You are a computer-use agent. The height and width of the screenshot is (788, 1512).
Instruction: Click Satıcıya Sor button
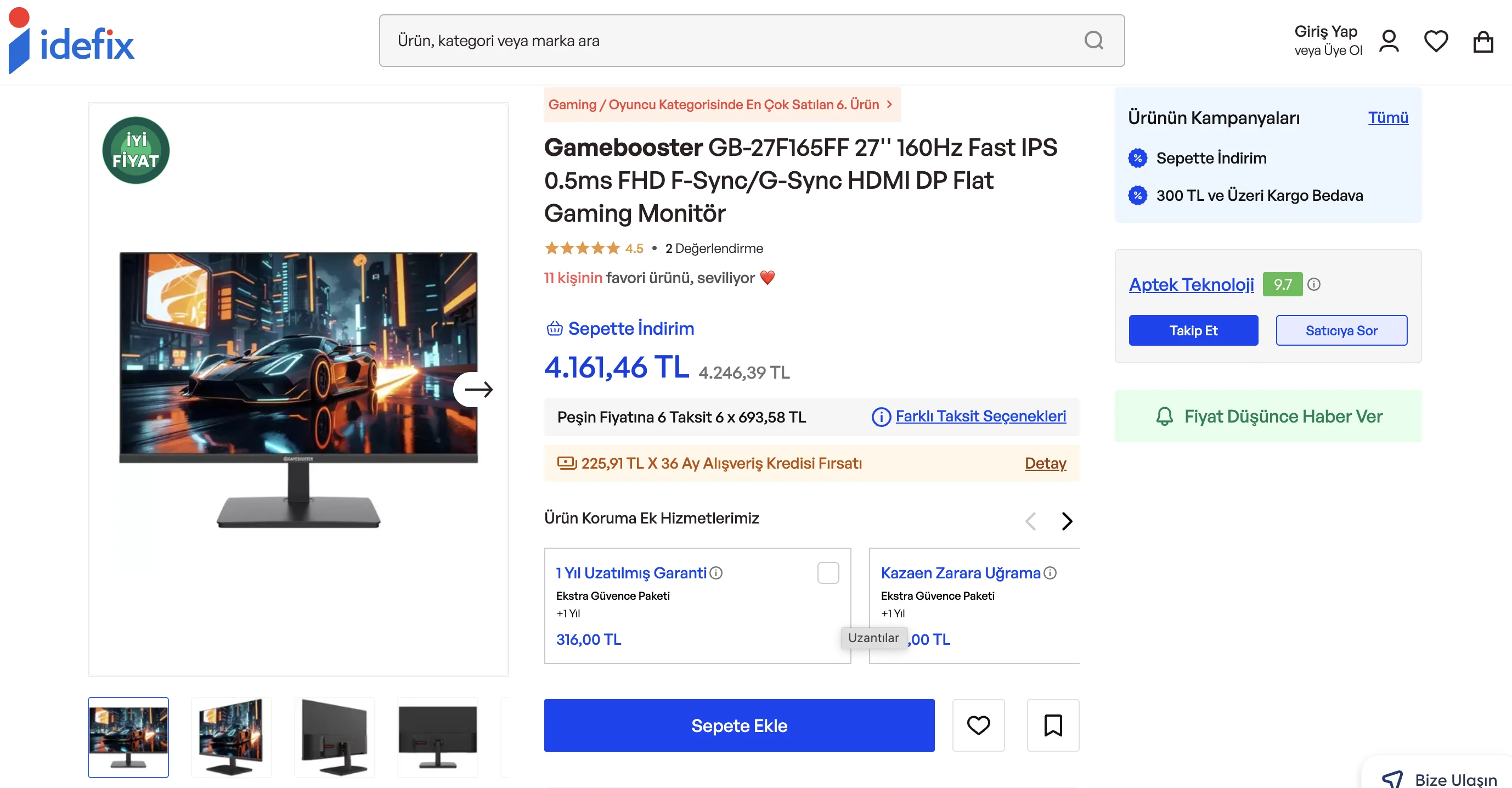(x=1341, y=330)
